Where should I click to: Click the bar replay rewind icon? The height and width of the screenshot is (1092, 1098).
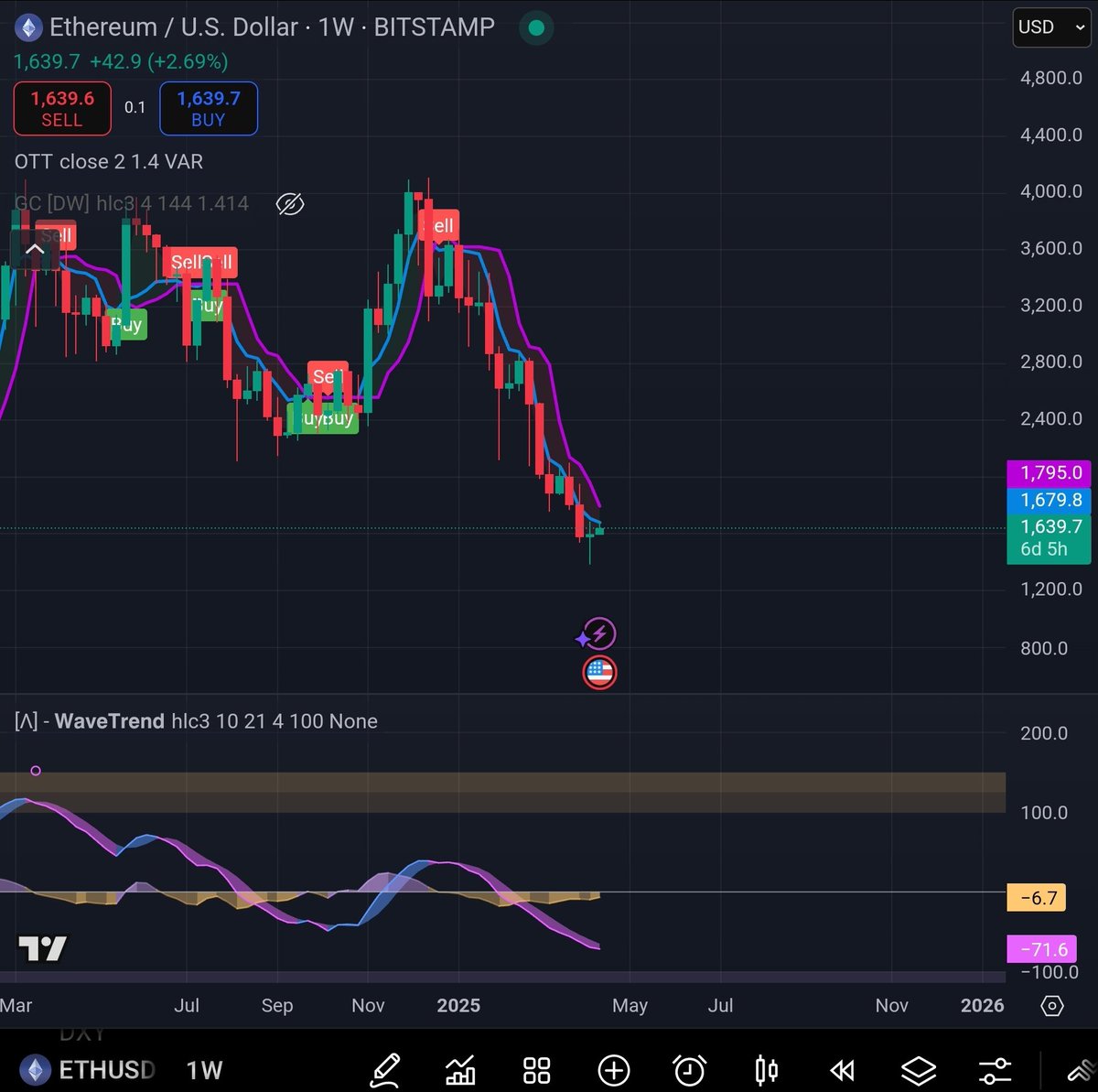coord(842,1069)
